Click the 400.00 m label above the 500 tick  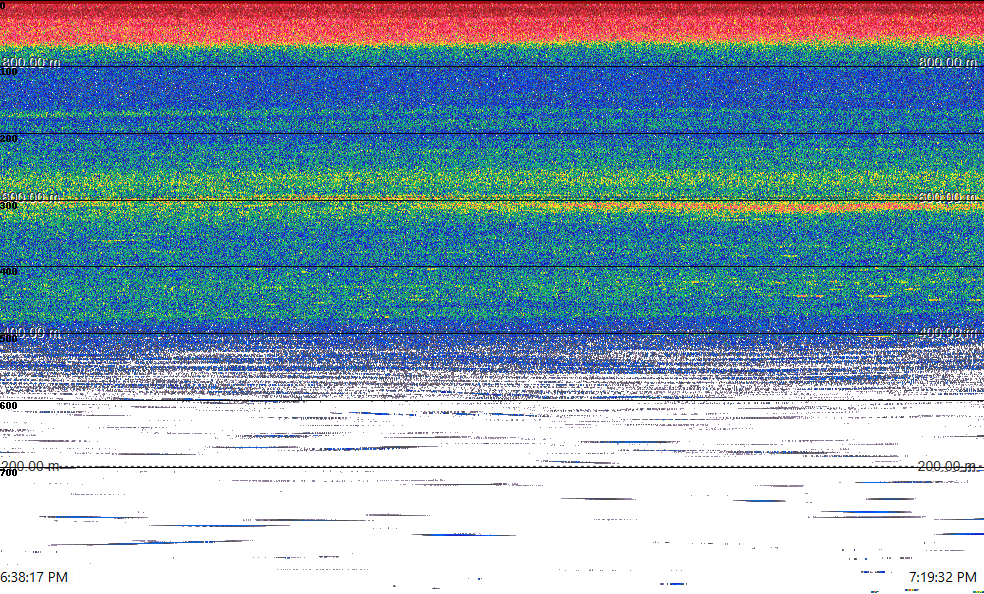31,332
